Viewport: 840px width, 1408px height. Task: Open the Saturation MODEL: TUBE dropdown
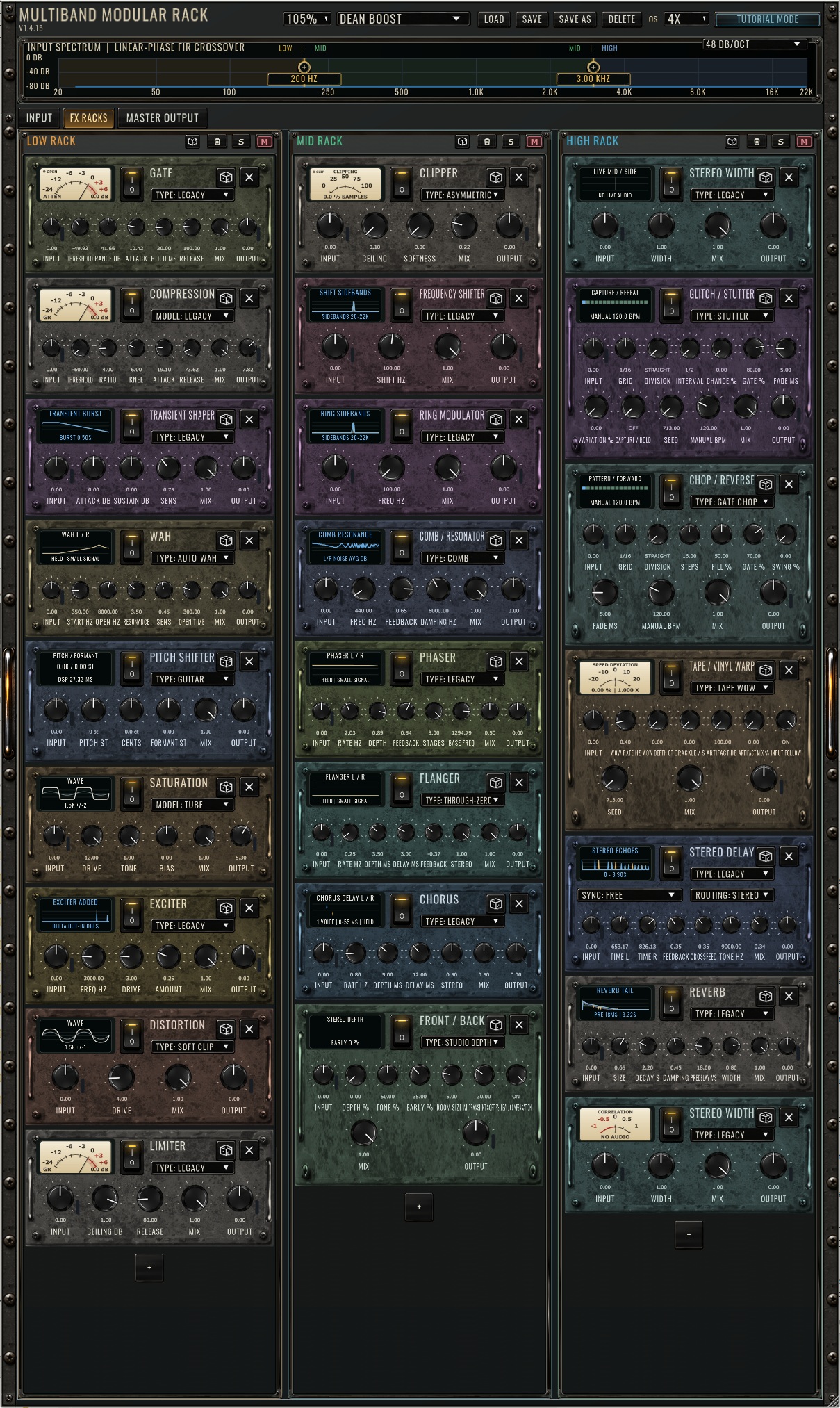[192, 805]
